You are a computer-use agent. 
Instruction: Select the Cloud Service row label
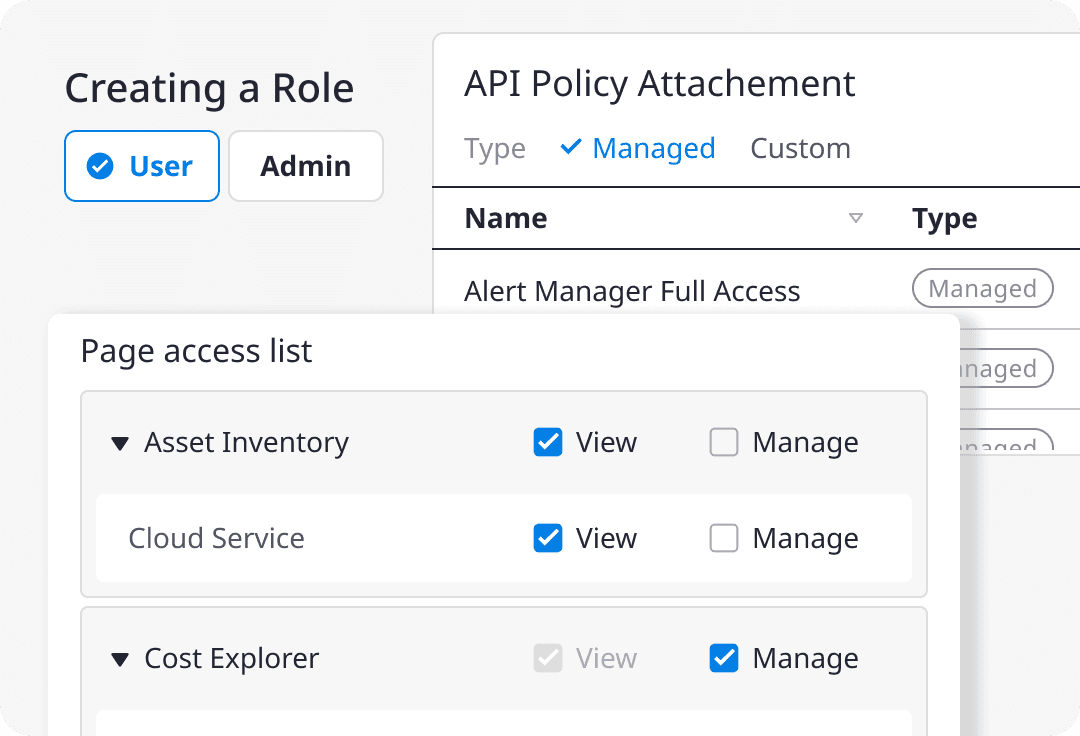(216, 538)
